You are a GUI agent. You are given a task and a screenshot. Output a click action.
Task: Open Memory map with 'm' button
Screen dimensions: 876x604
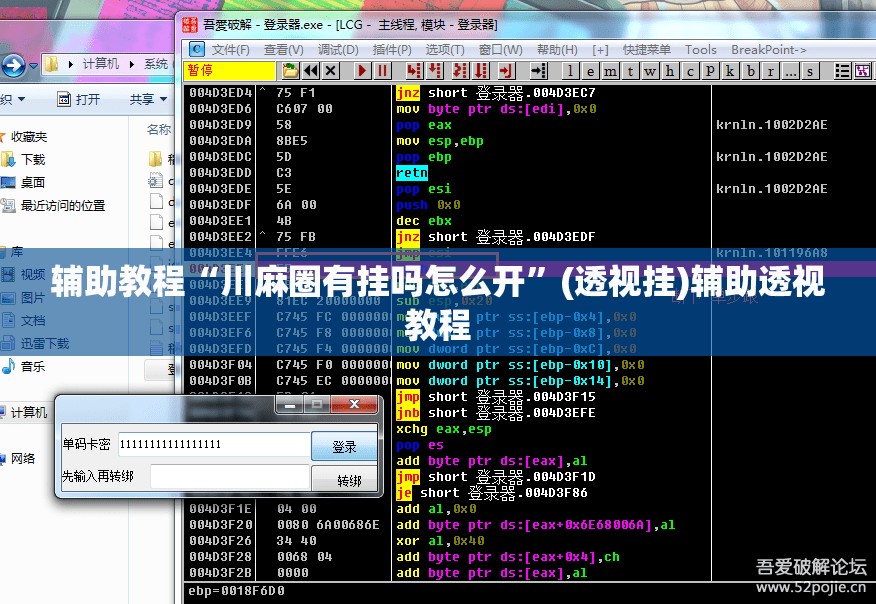click(611, 70)
